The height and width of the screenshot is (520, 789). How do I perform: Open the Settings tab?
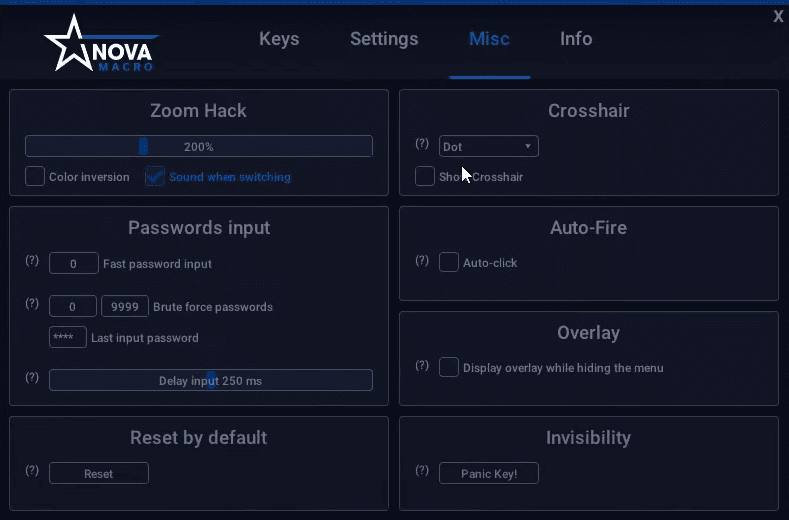click(x=384, y=39)
